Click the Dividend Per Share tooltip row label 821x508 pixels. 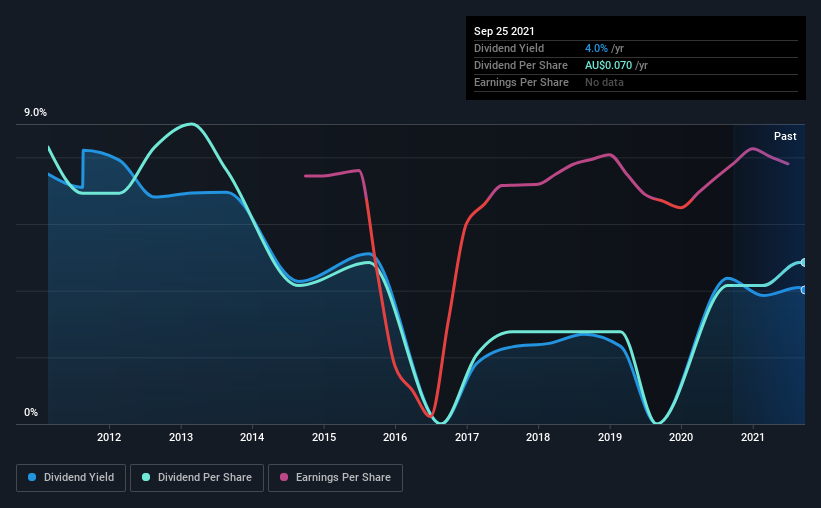(x=520, y=65)
